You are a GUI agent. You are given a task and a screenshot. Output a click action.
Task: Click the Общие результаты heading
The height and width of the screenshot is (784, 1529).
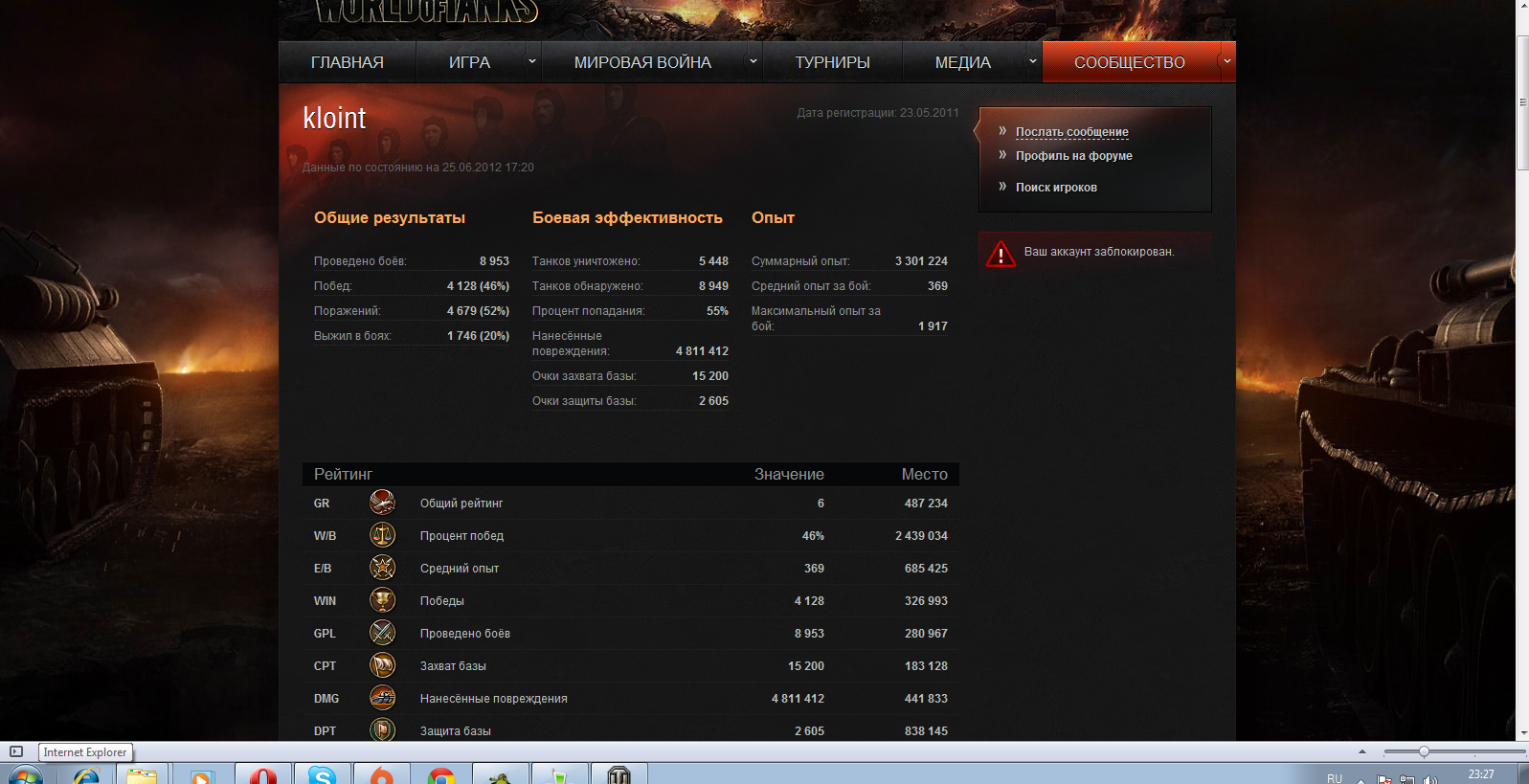point(390,218)
